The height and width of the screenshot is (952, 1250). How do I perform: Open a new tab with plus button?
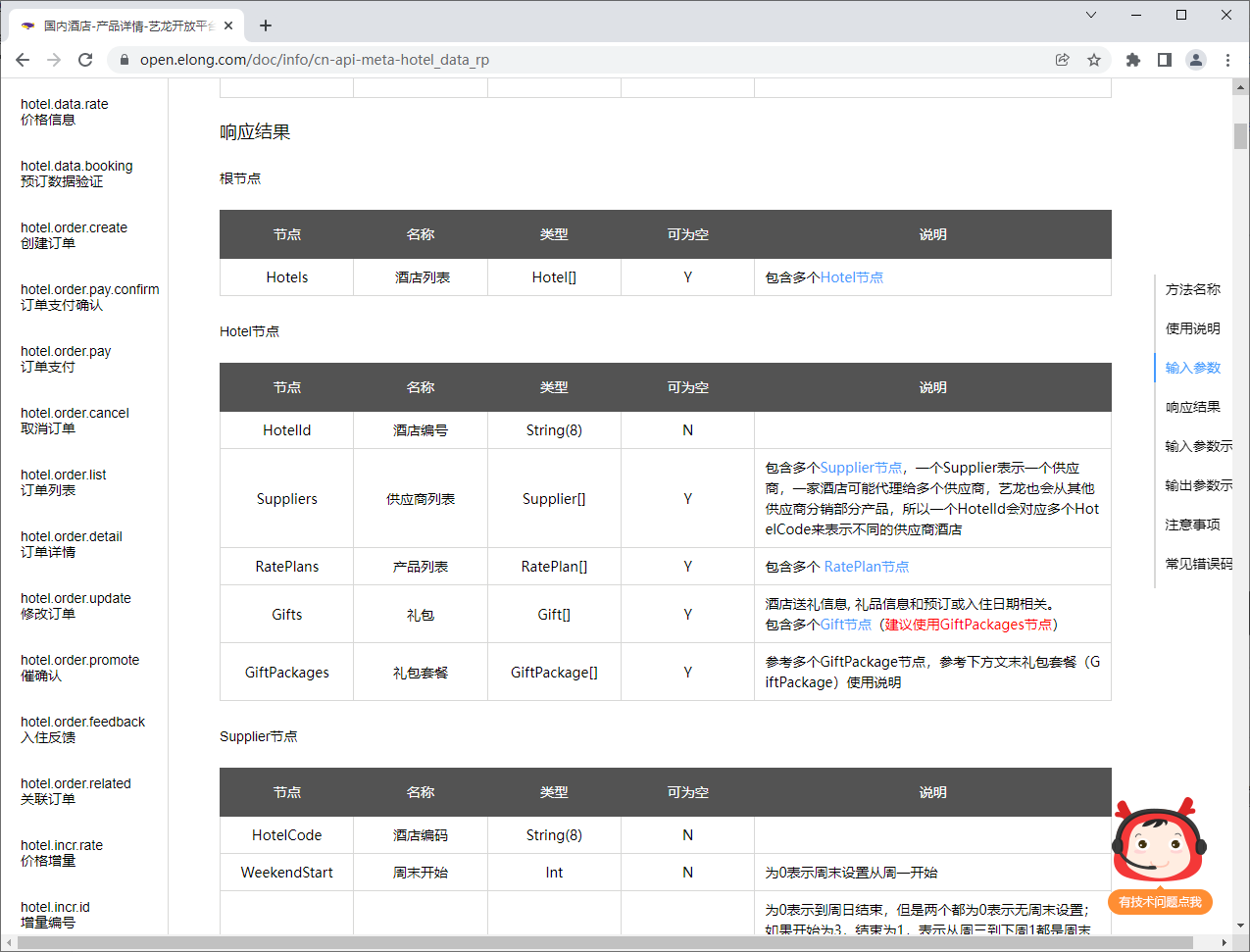266,25
